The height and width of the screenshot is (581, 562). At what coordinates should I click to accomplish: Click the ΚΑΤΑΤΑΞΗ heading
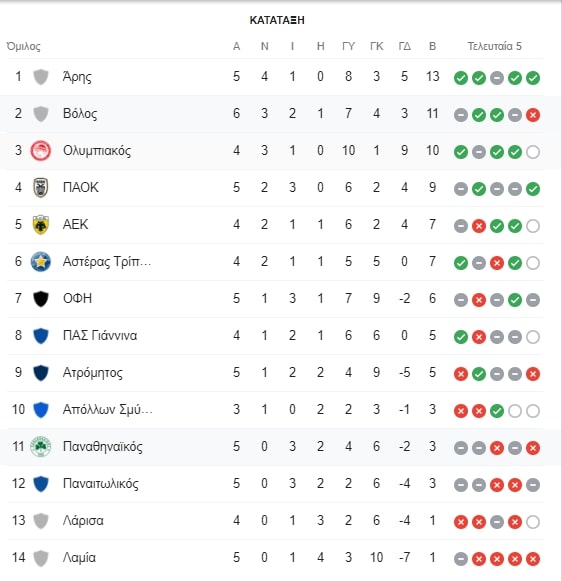277,20
